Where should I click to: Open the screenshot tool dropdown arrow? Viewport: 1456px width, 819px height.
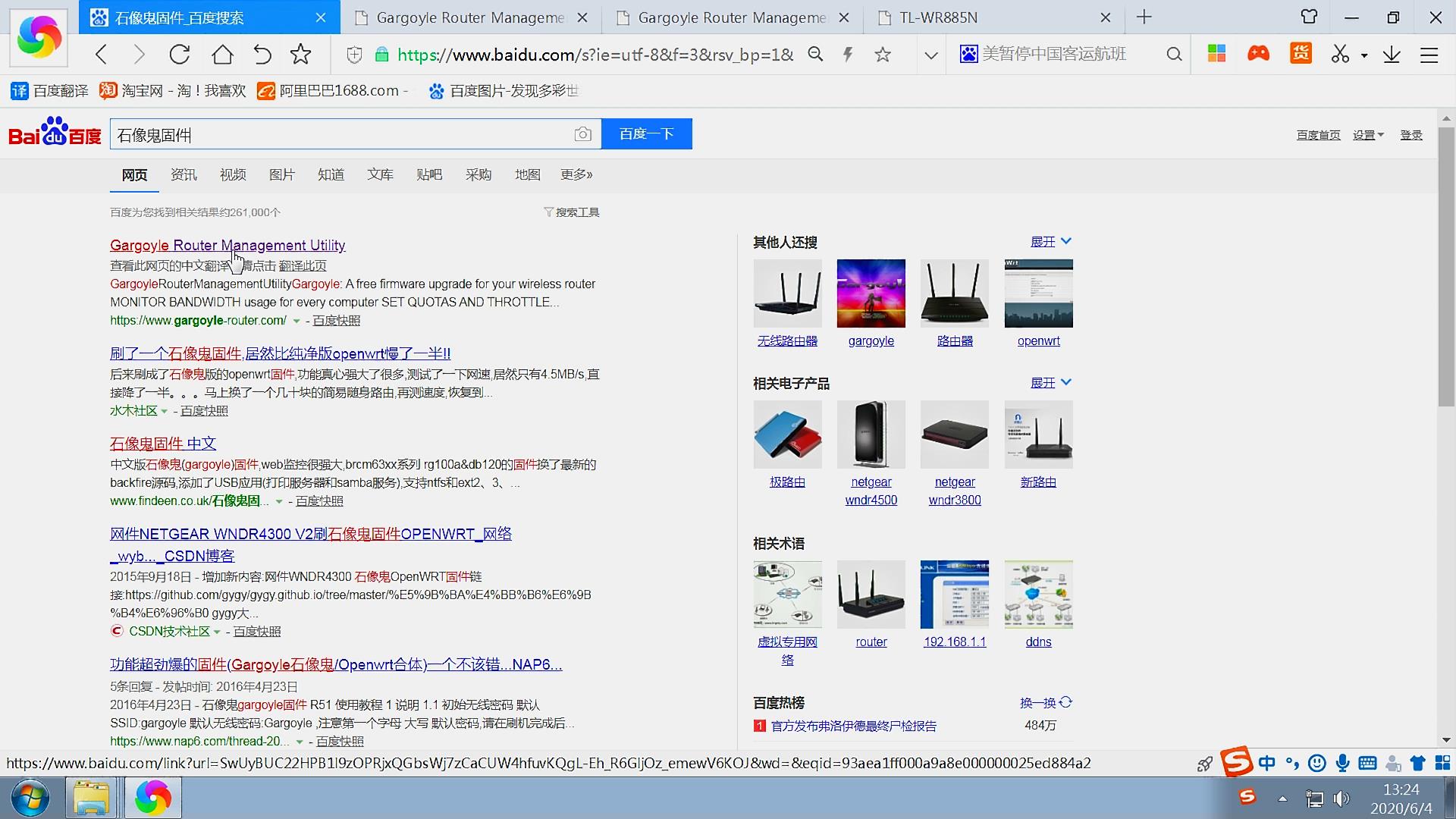click(1363, 54)
